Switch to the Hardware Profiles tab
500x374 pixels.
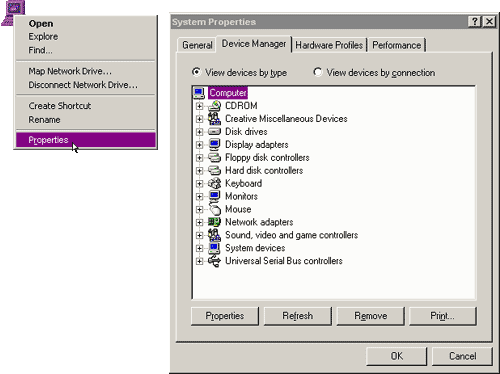pos(329,45)
